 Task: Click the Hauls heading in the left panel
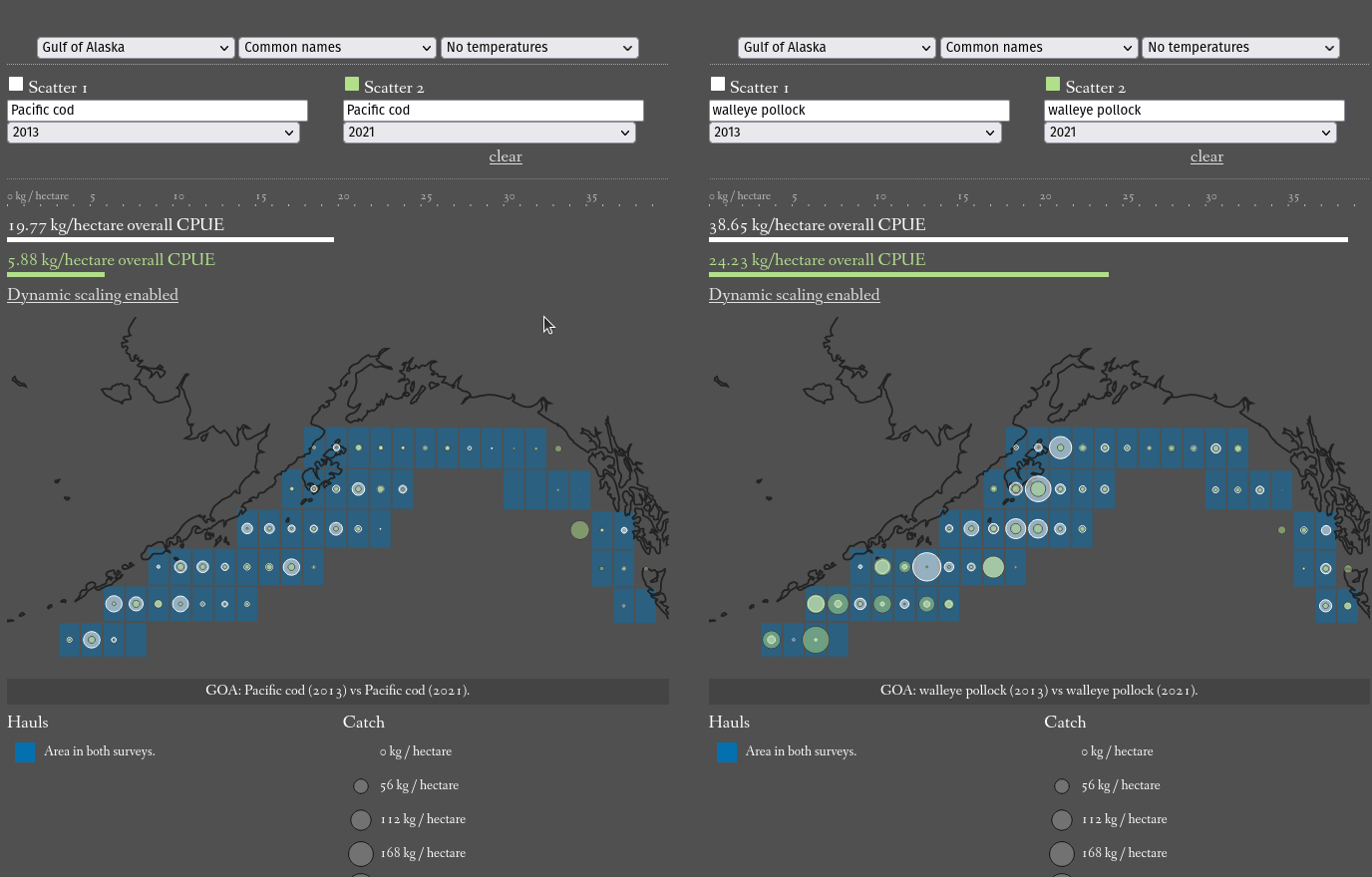point(28,723)
